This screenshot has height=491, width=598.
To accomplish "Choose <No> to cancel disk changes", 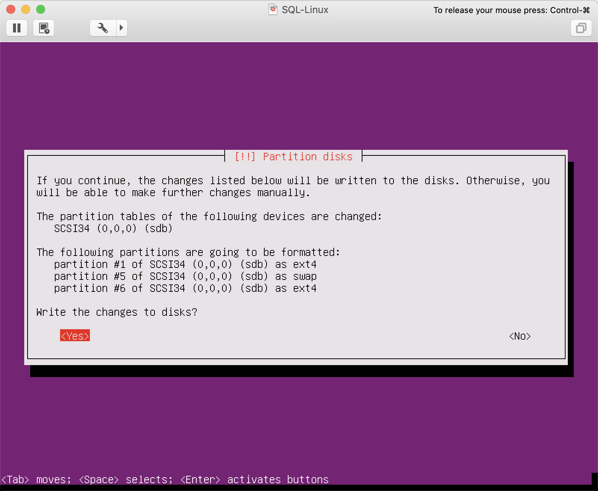I will [520, 336].
